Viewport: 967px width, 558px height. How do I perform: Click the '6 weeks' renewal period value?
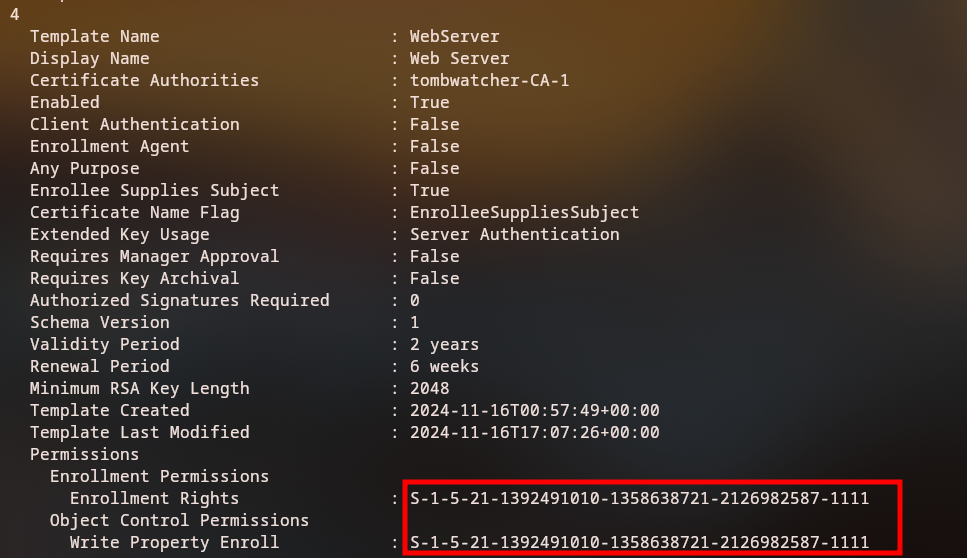(x=444, y=366)
